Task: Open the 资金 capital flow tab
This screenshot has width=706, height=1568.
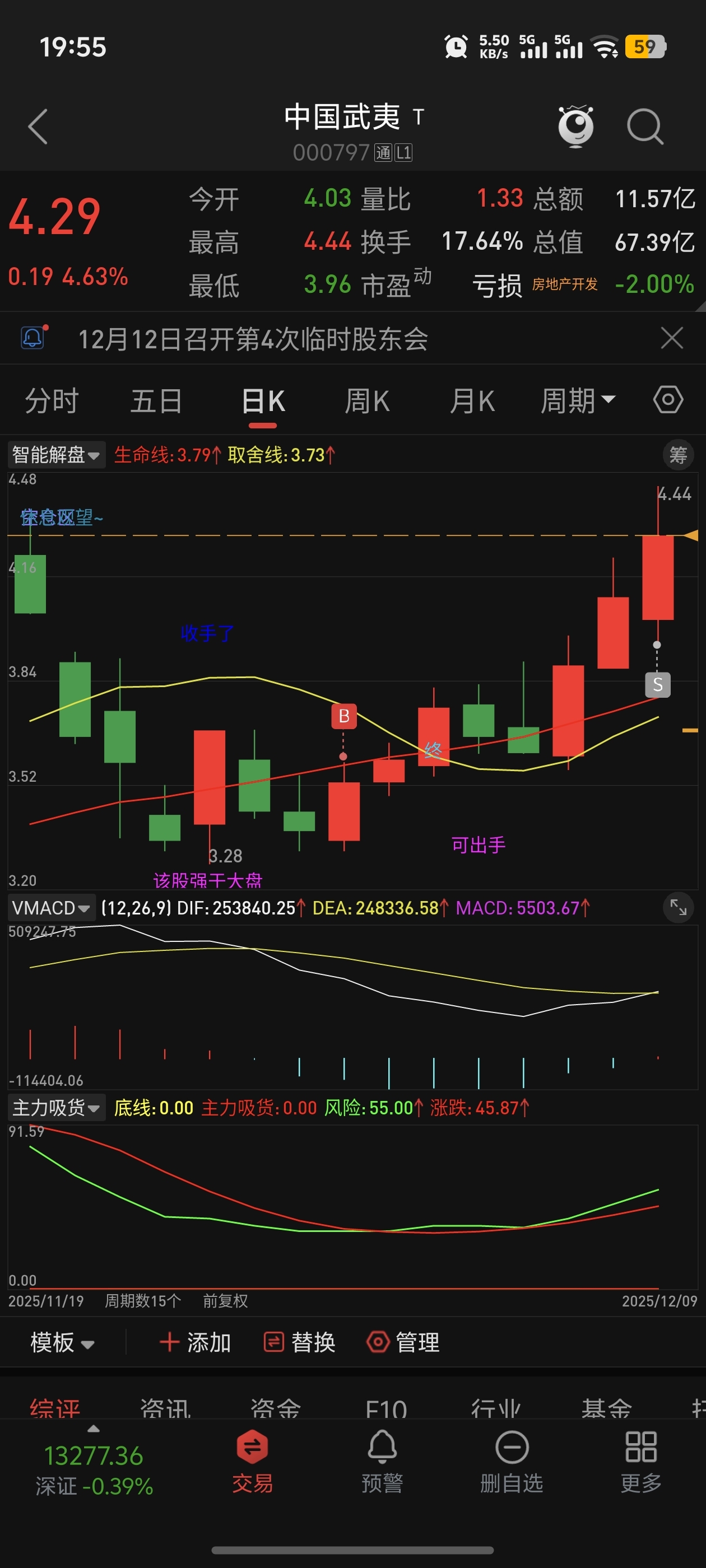Action: coord(276,1408)
